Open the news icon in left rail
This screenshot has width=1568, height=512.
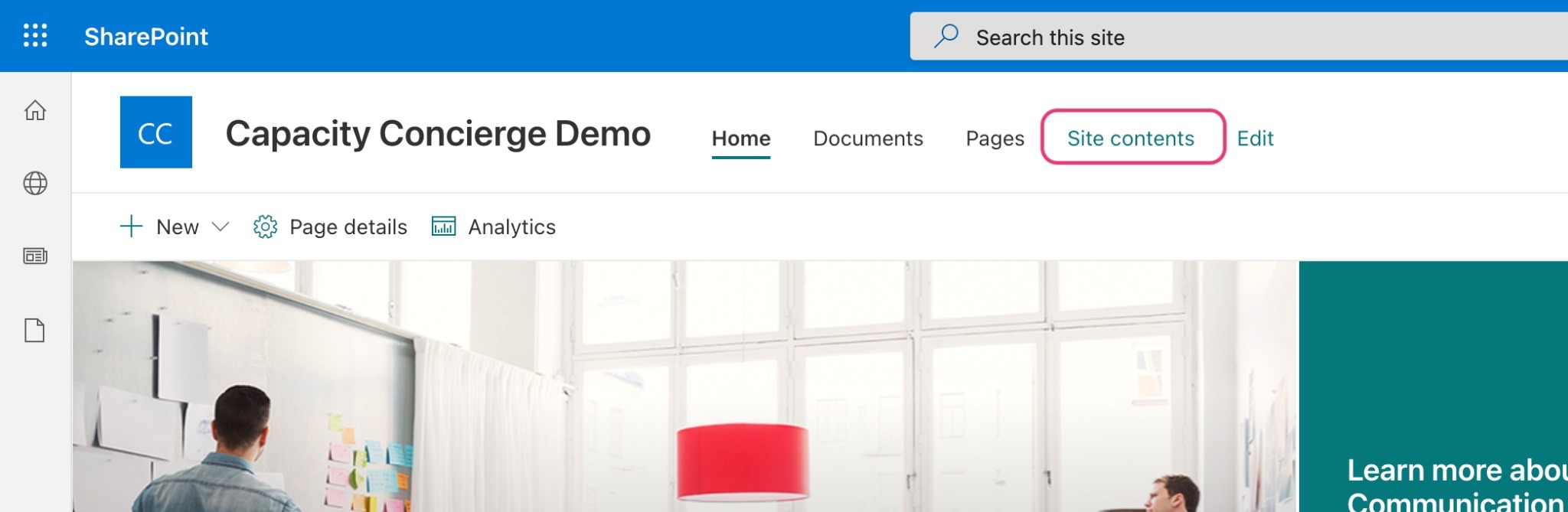35,256
